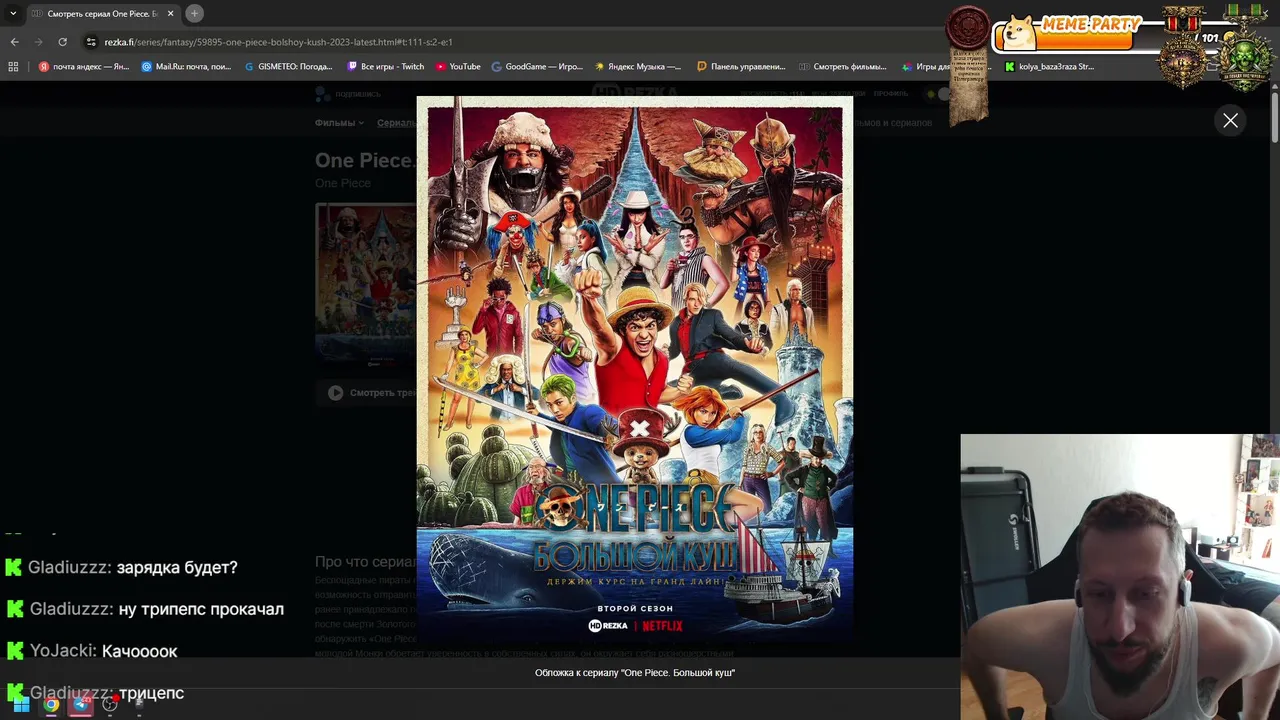Click the 'One Piece' series title heading
The height and width of the screenshot is (720, 1280).
(364, 160)
